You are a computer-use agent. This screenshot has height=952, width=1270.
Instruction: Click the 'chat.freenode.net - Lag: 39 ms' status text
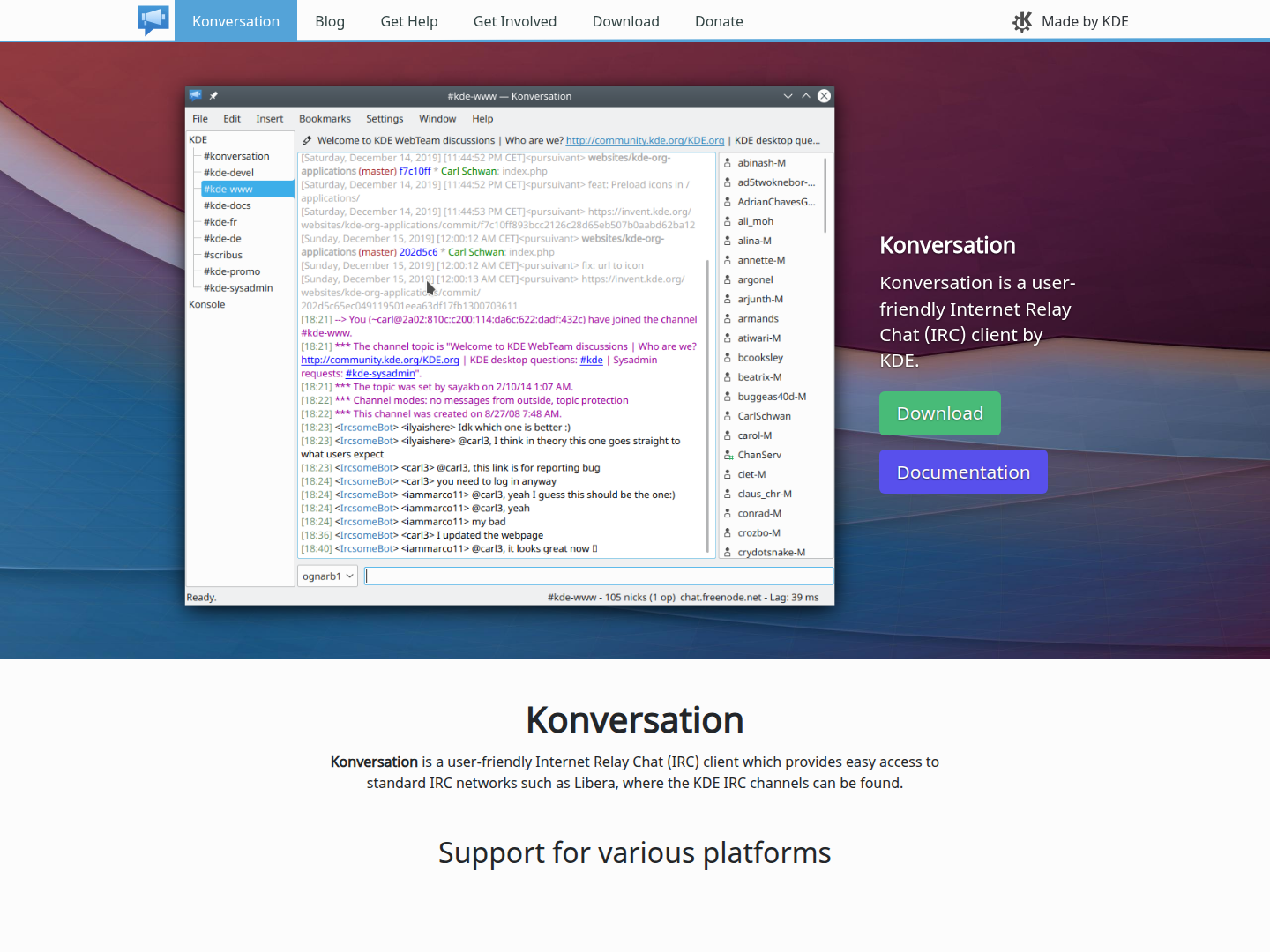(x=750, y=598)
